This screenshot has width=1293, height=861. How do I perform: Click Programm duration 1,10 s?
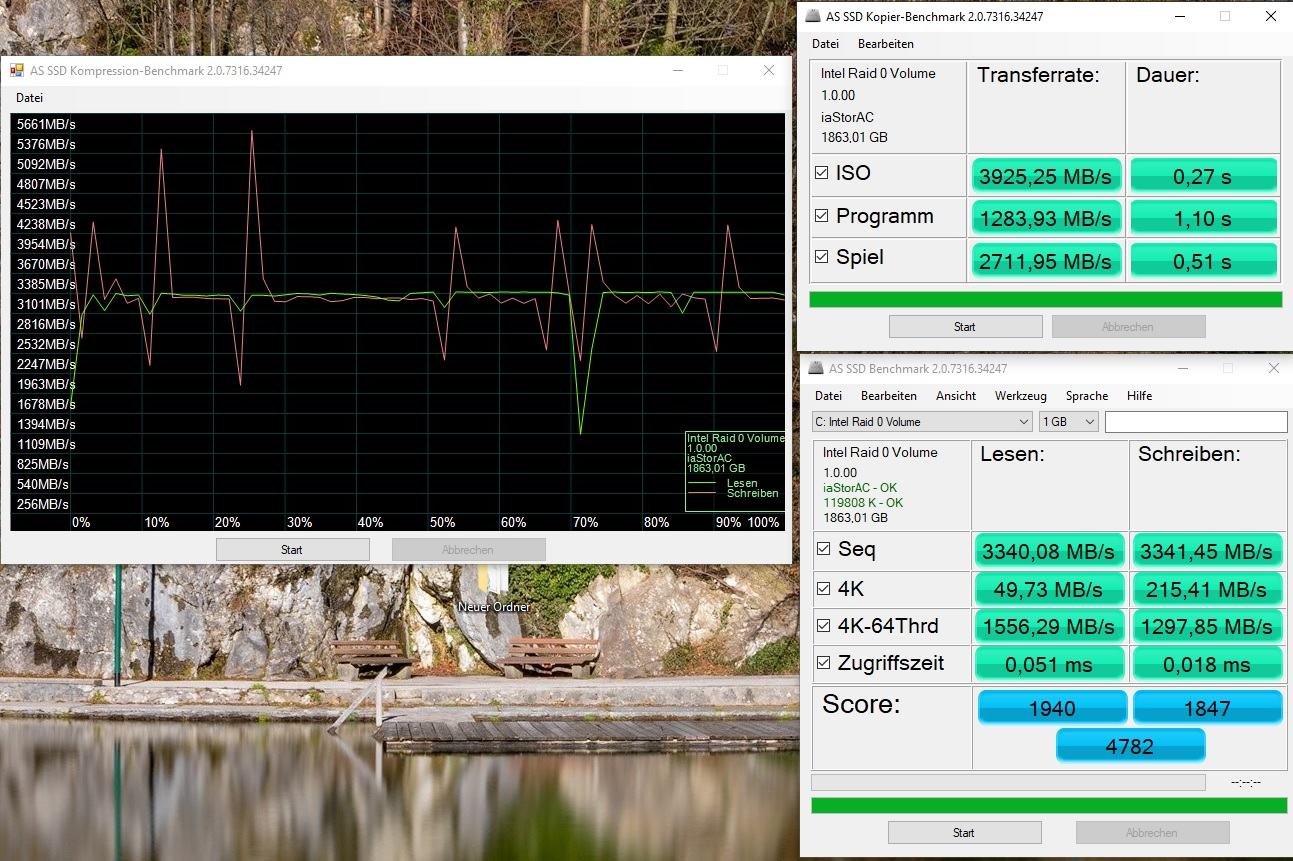1204,218
